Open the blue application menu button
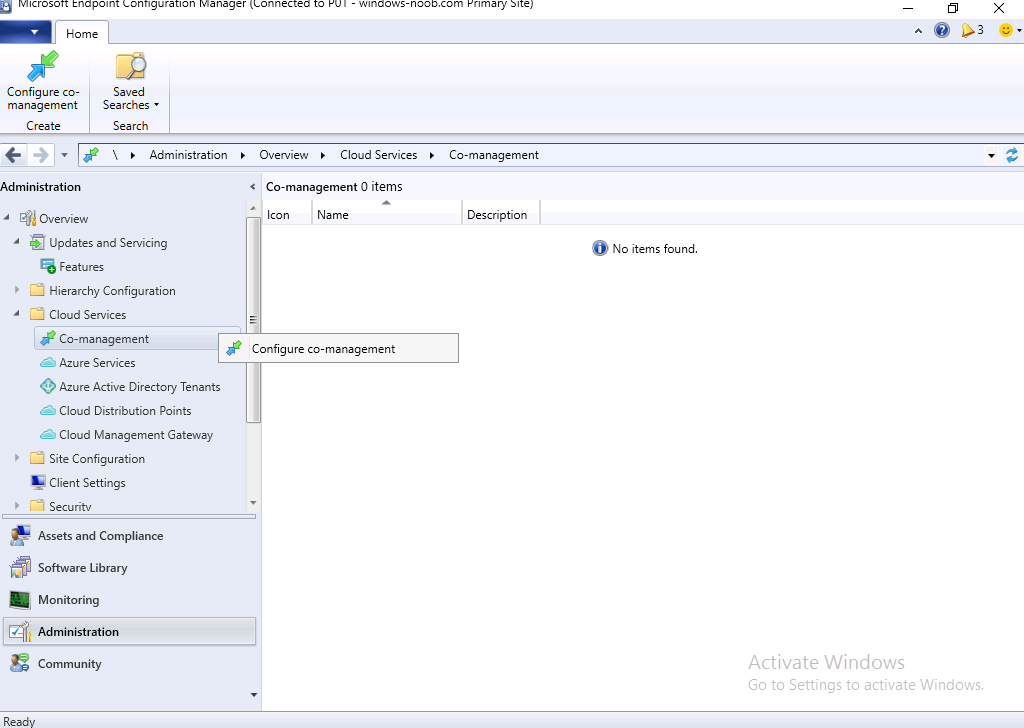 click(x=25, y=31)
